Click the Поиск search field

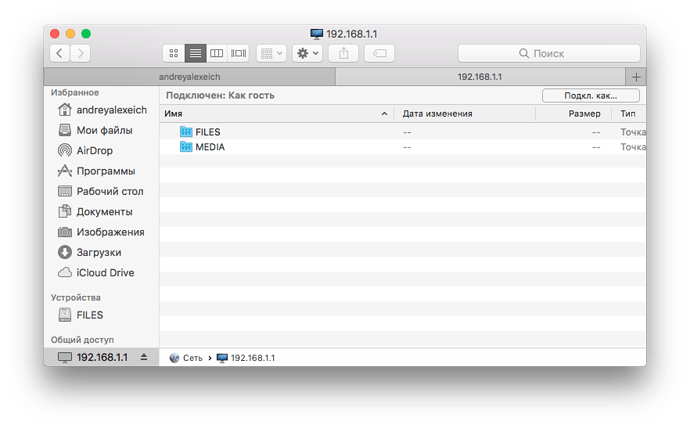(x=549, y=53)
